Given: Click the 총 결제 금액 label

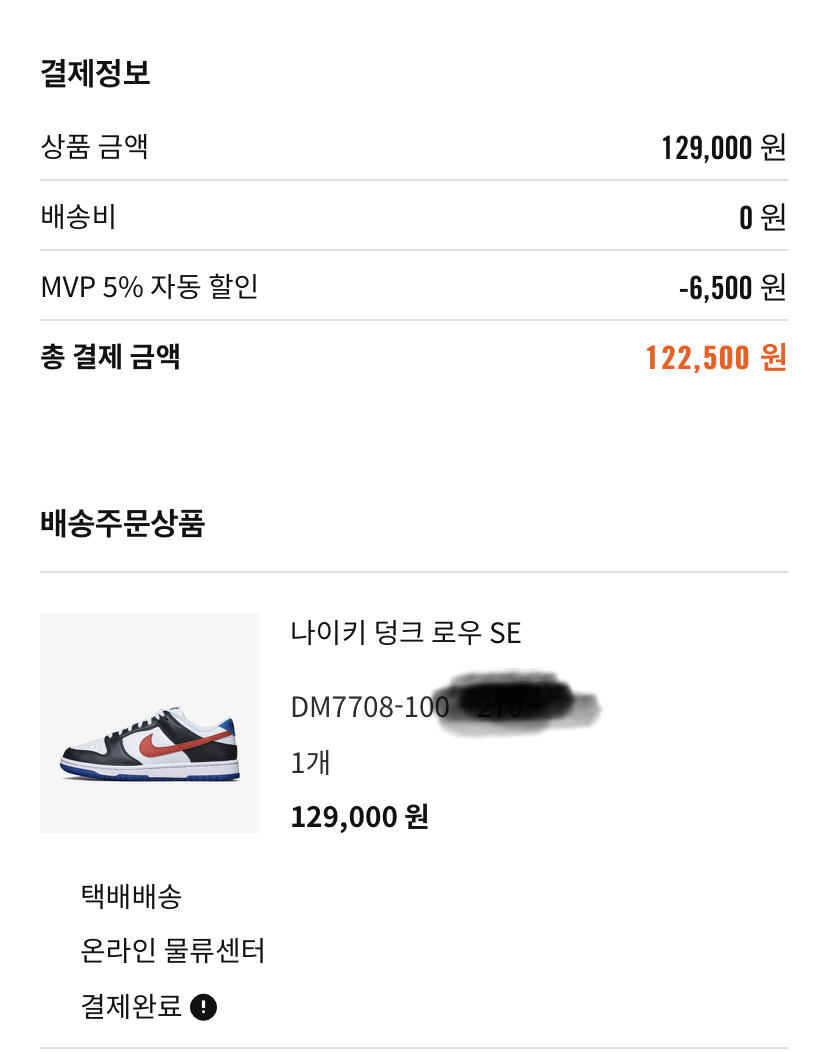Looking at the screenshot, I should coord(110,357).
